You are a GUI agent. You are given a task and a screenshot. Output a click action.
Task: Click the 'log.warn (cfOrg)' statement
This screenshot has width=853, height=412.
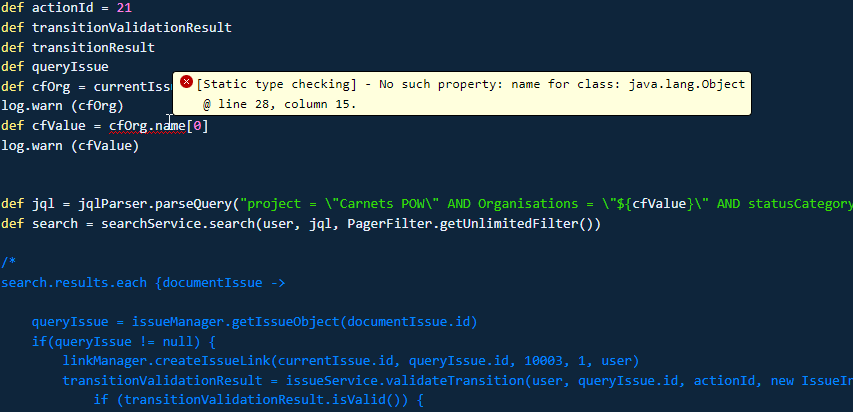pyautogui.click(x=63, y=106)
